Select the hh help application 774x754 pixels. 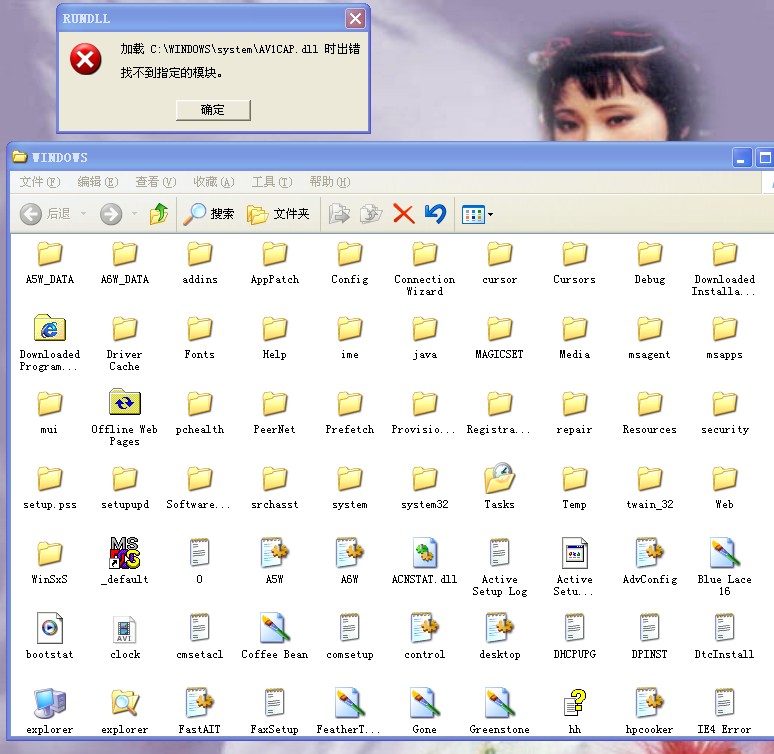tap(575, 711)
